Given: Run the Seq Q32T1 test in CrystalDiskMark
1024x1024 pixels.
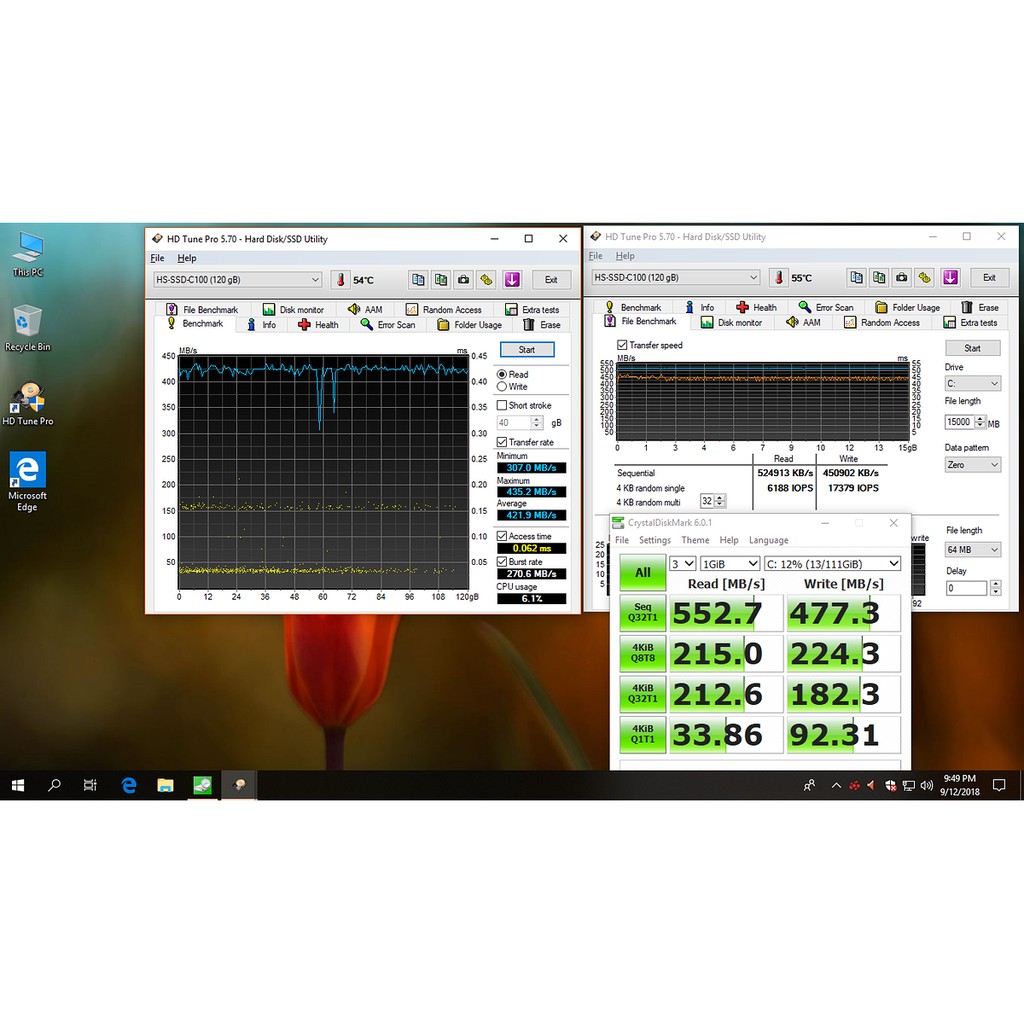Looking at the screenshot, I should point(643,613).
